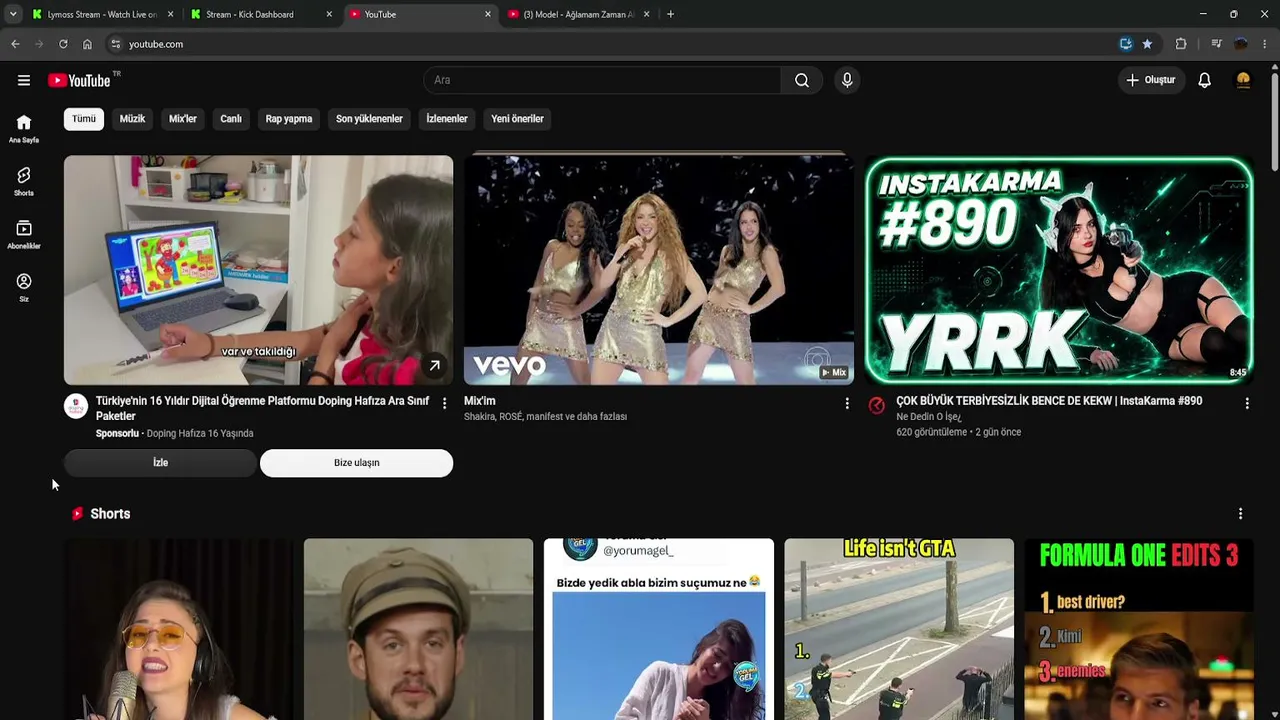The width and height of the screenshot is (1280, 720).
Task: Open a new browser tab
Action: 670,14
